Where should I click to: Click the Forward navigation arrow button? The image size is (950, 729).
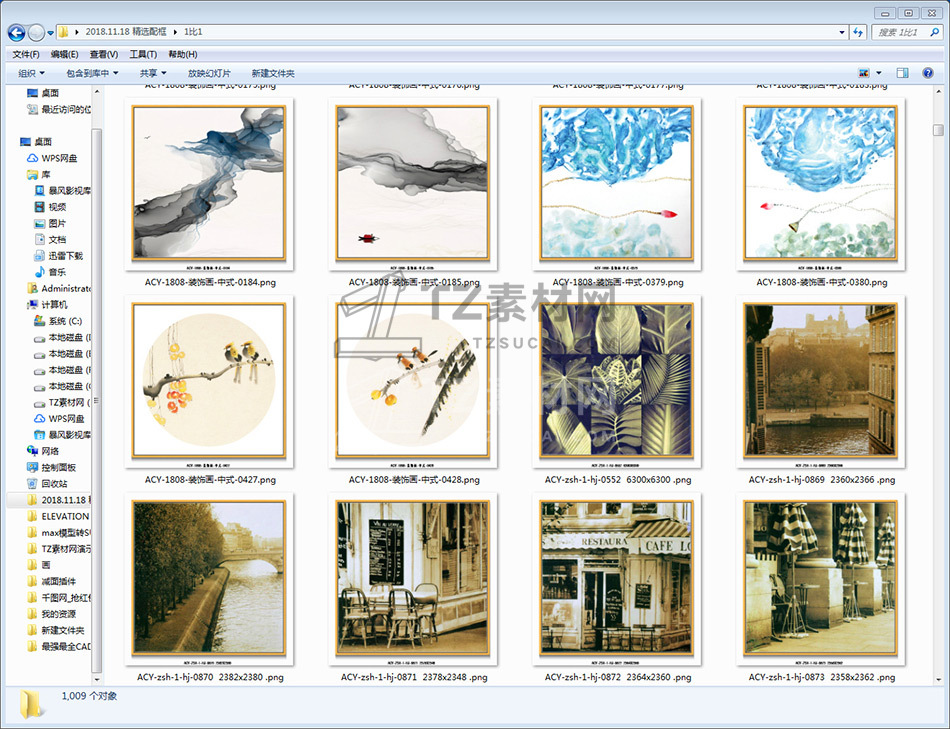36,32
